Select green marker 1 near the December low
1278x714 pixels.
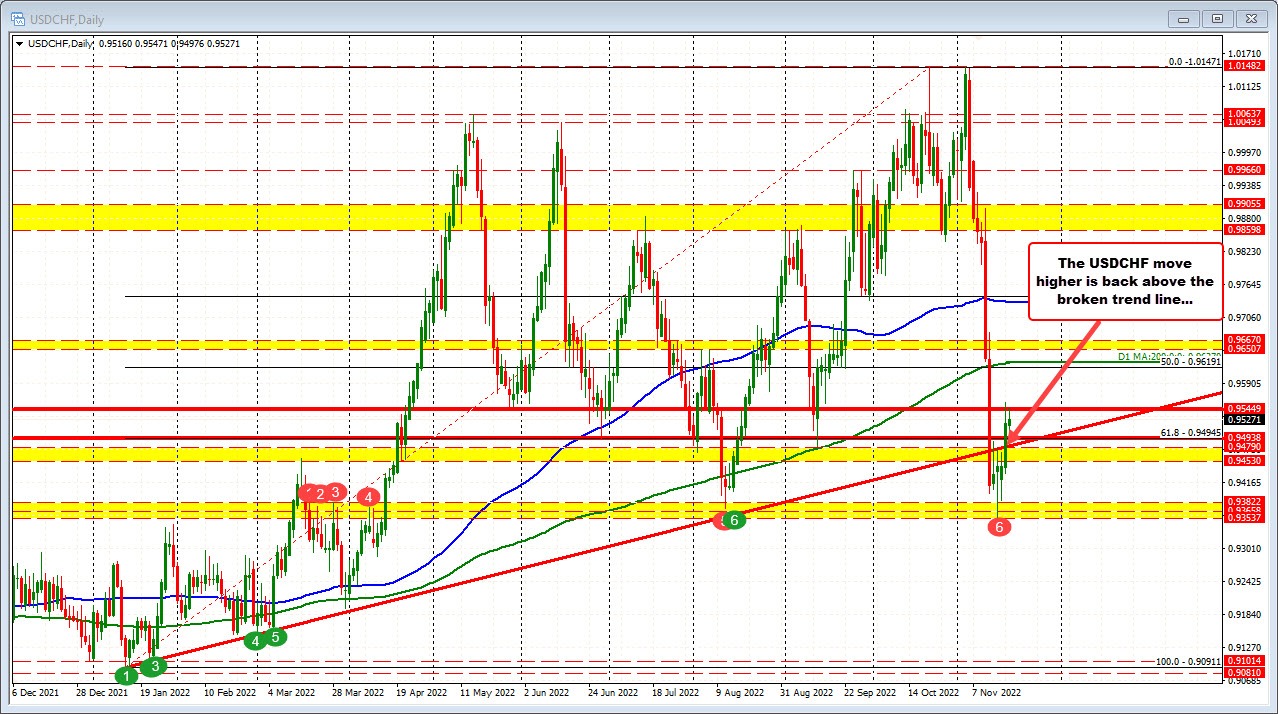pyautogui.click(x=126, y=675)
